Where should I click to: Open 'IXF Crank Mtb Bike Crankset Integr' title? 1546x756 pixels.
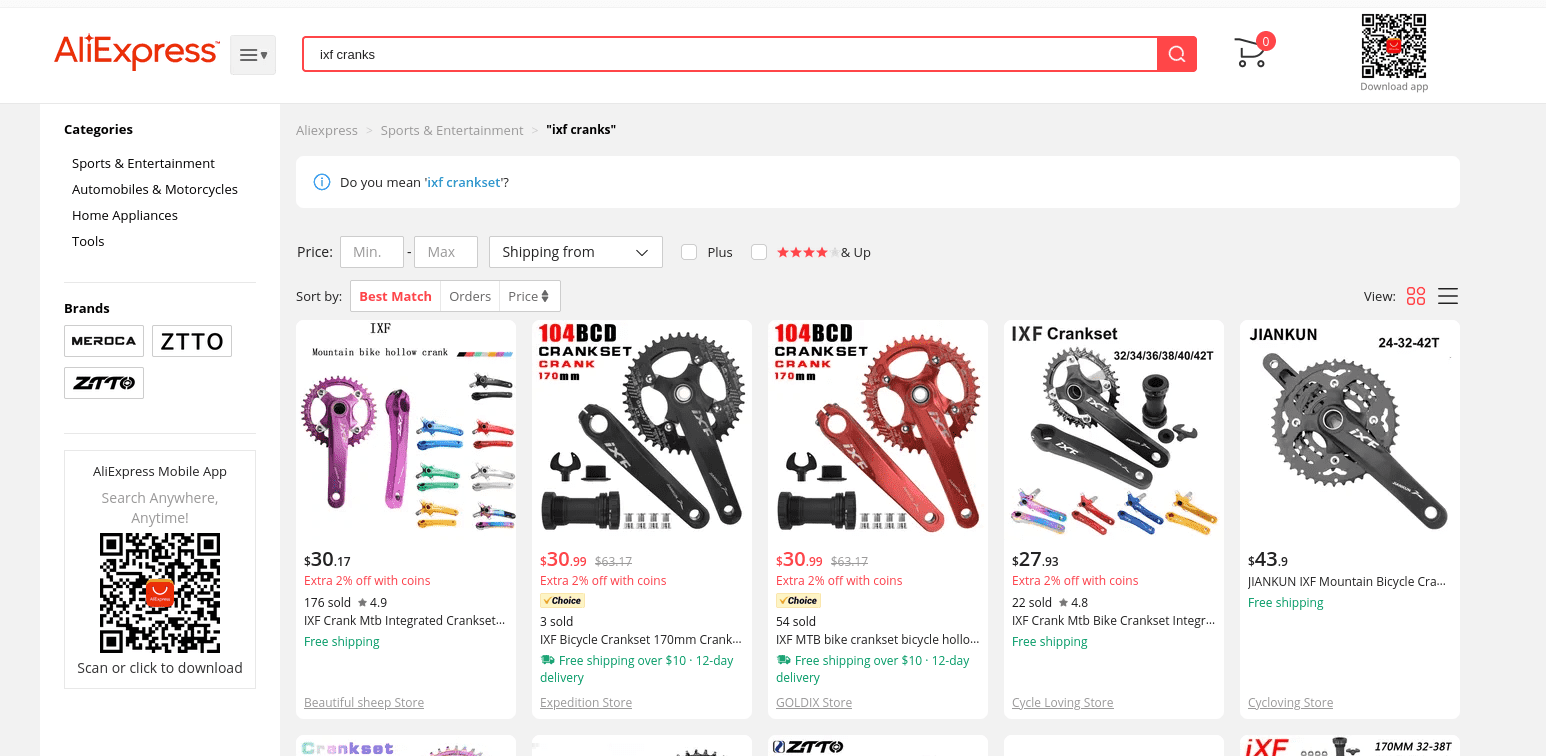pyautogui.click(x=1113, y=620)
